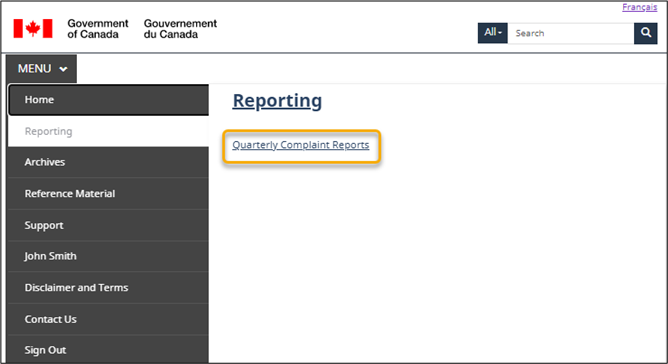This screenshot has height=364, width=668.
Task: Select Home in the side menu
Action: (109, 100)
